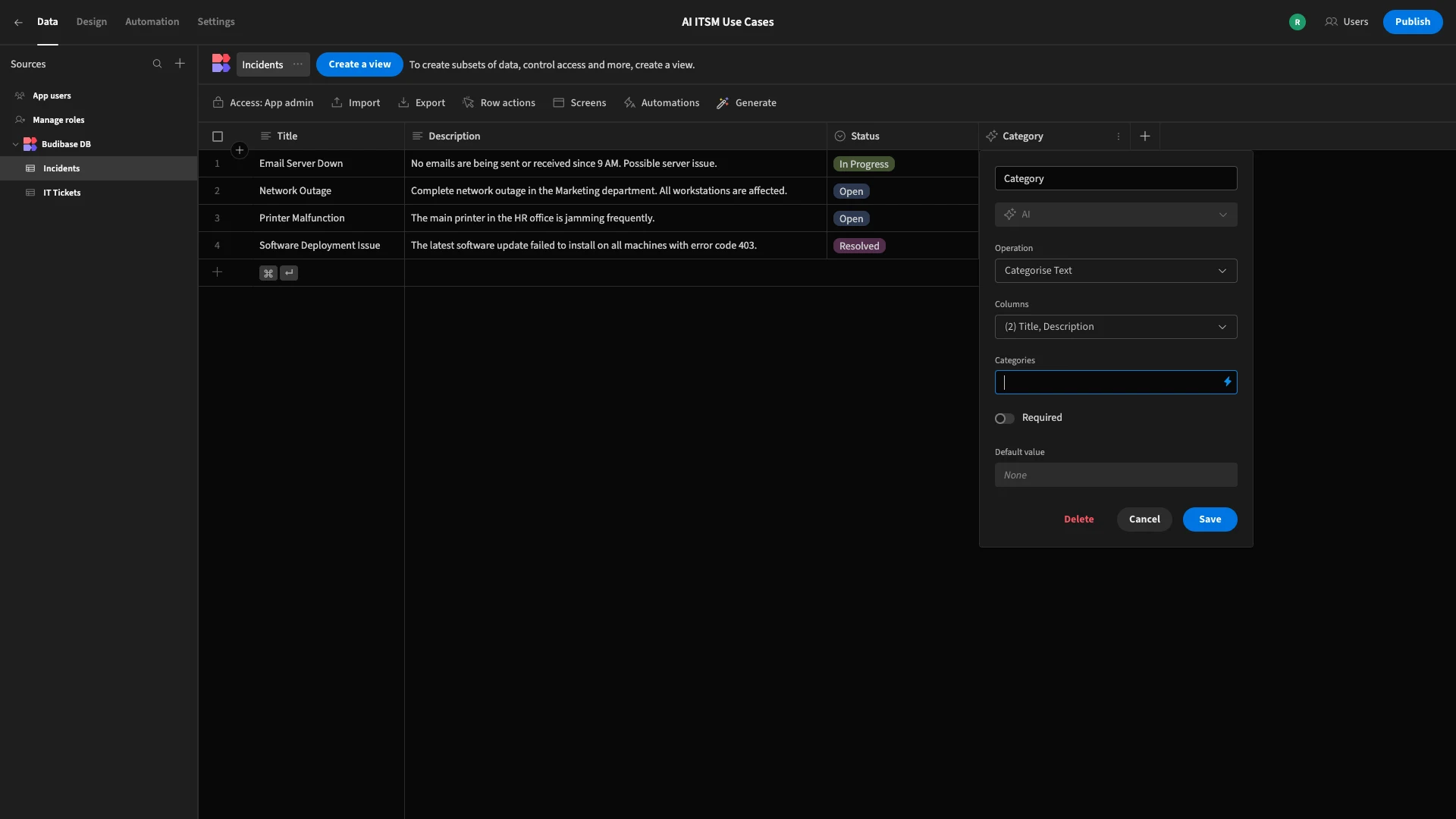Enable the Required toggle
Image resolution: width=1456 pixels, height=819 pixels.
(x=1004, y=419)
